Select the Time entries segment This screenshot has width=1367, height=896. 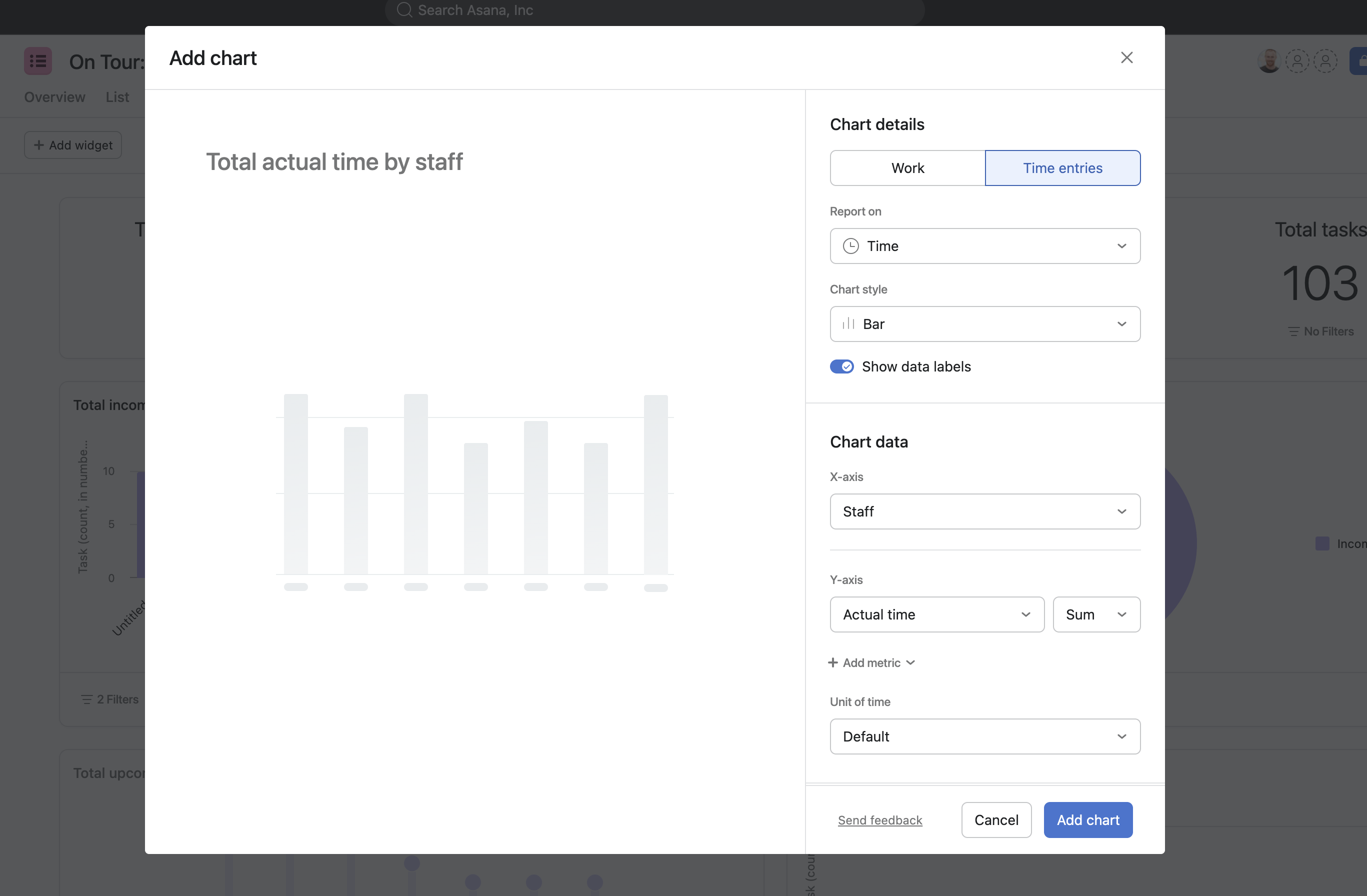[1062, 168]
